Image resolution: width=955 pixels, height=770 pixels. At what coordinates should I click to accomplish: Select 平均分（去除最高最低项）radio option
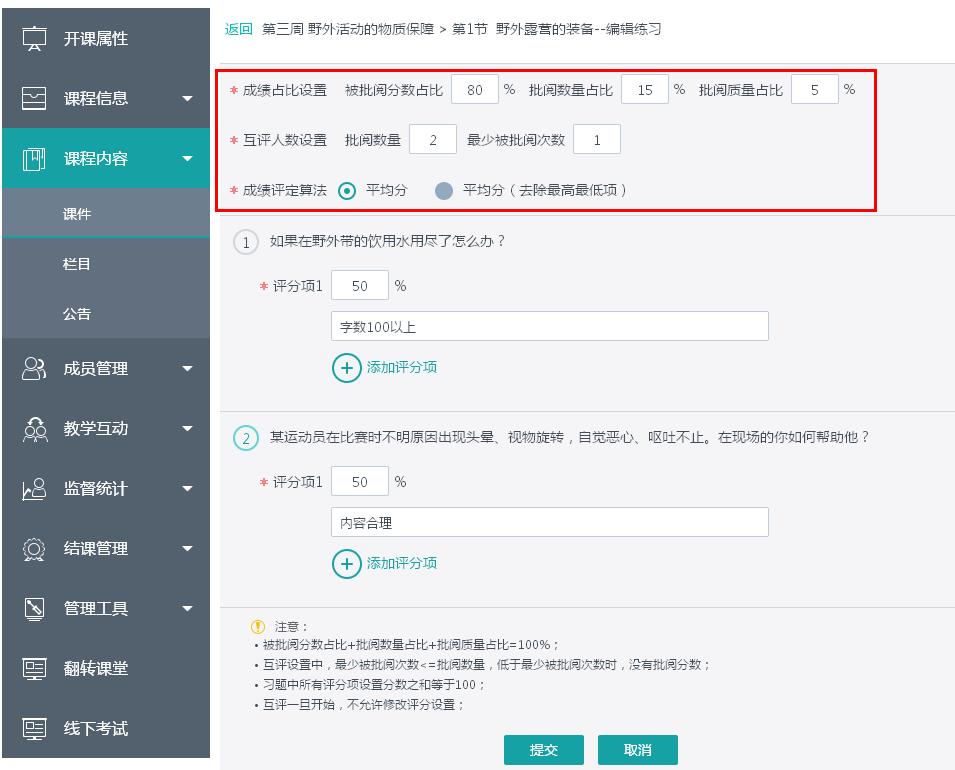pos(444,190)
